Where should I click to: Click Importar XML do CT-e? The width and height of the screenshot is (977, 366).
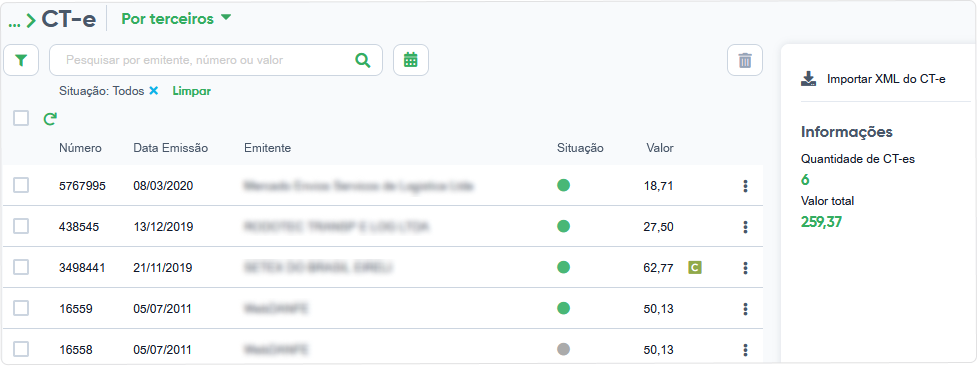tap(886, 79)
